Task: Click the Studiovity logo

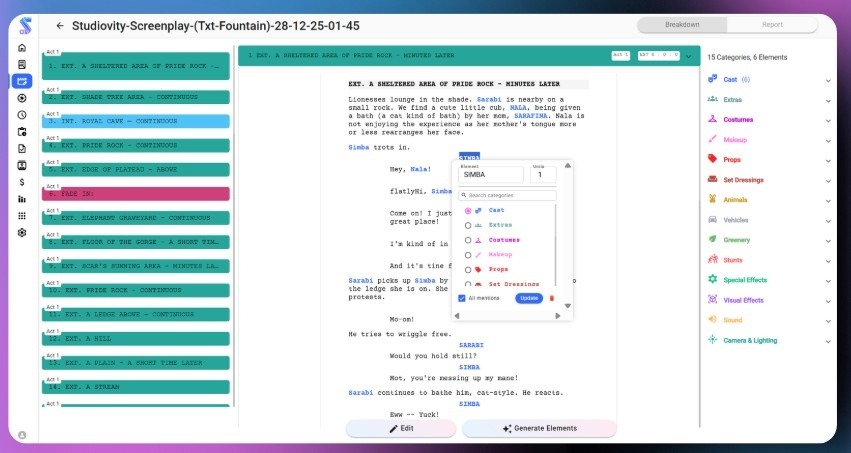Action: [x=24, y=25]
